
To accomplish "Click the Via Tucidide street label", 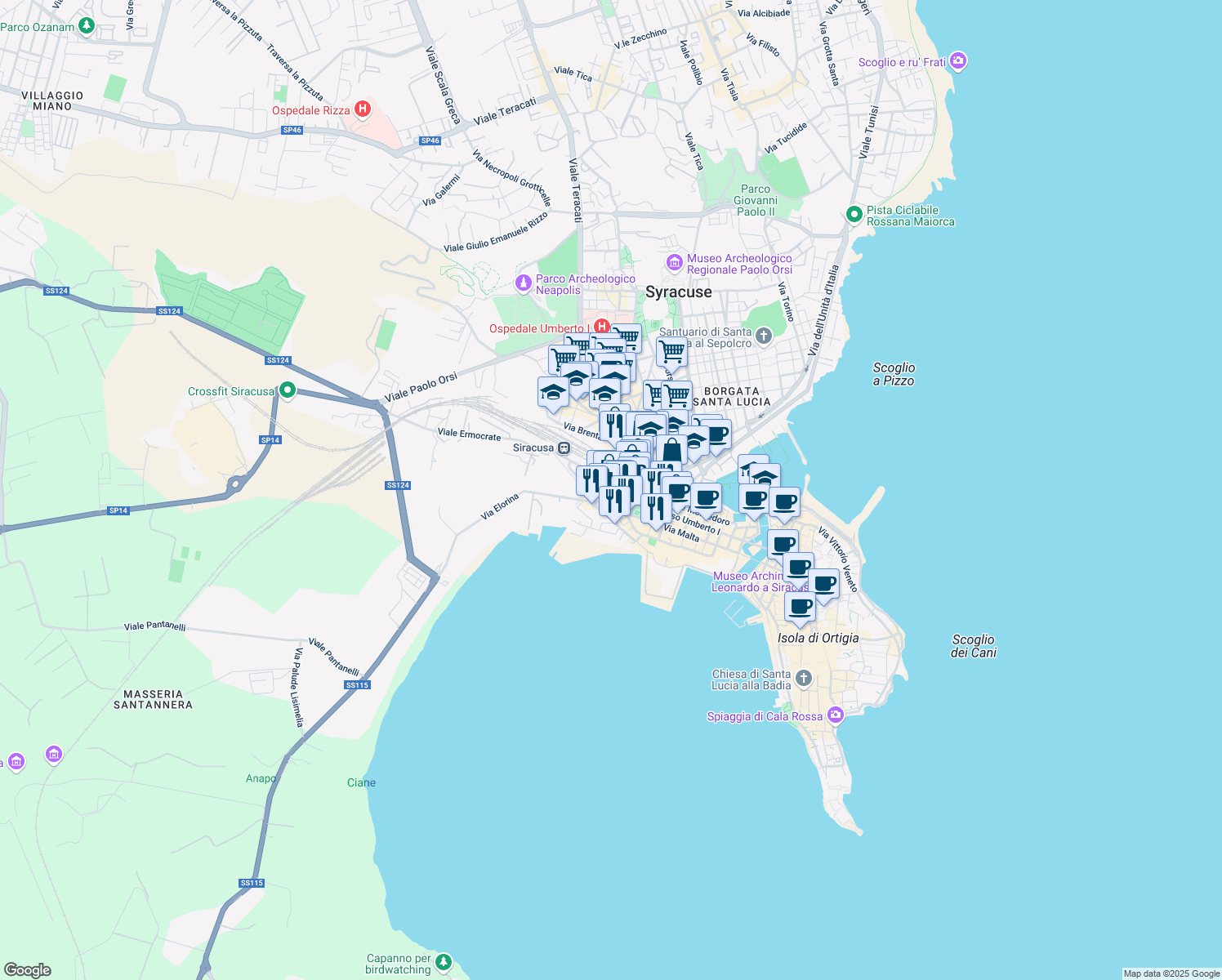I will 786,137.
